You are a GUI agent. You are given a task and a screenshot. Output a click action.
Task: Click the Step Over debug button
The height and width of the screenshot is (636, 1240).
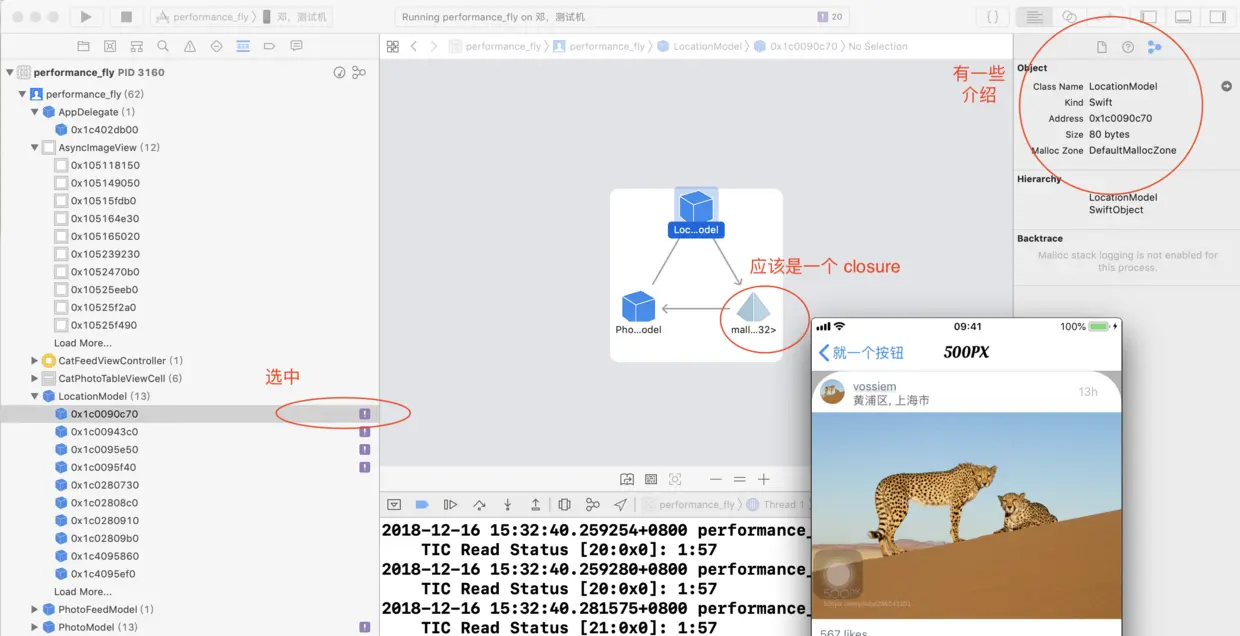pyautogui.click(x=479, y=505)
